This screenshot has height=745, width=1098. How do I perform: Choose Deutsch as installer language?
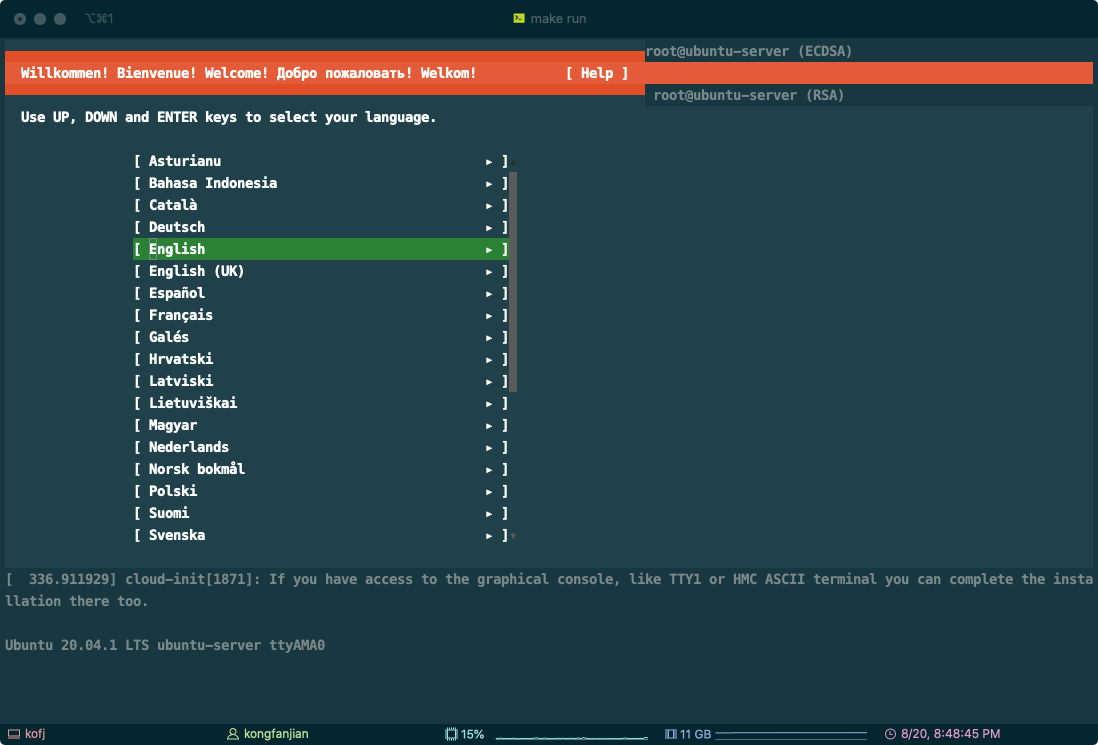177,227
